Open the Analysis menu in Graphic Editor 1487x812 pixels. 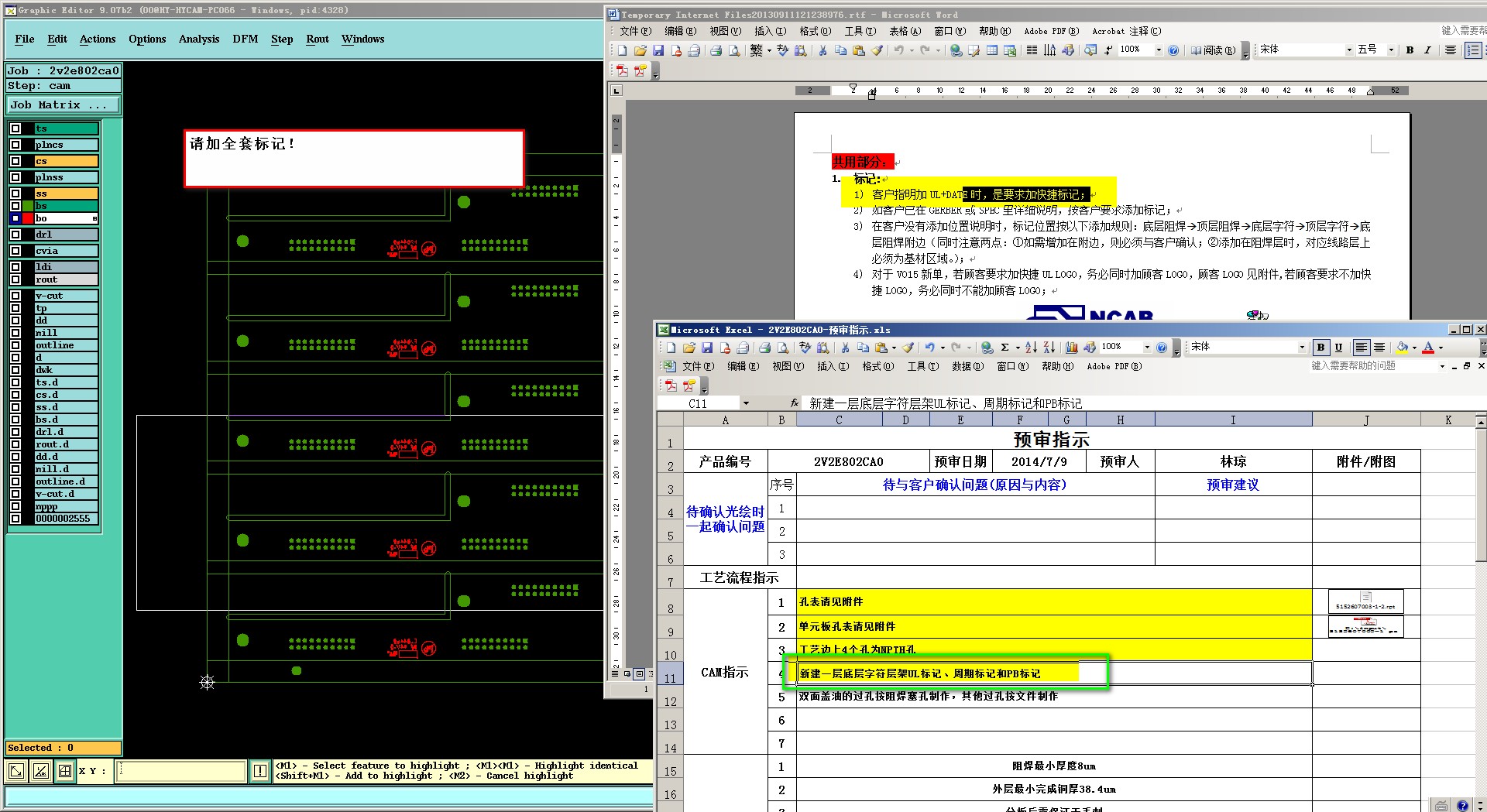(x=199, y=39)
